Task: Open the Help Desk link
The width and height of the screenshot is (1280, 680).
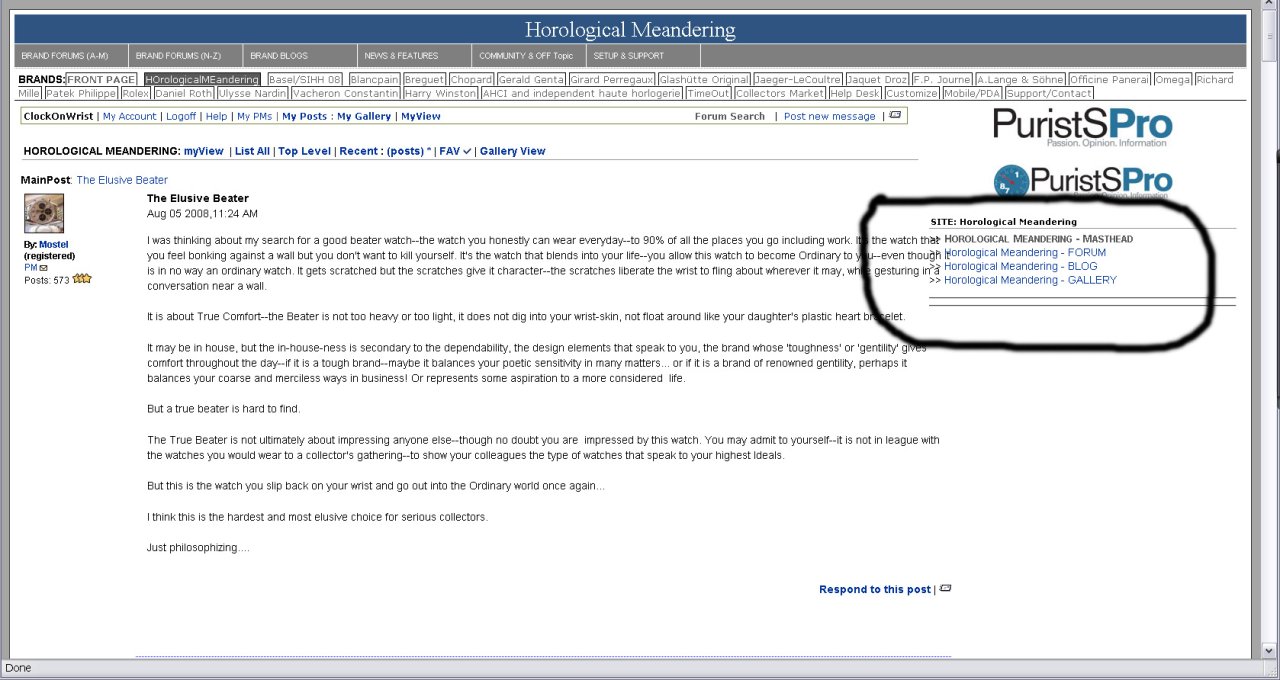Action: click(855, 93)
